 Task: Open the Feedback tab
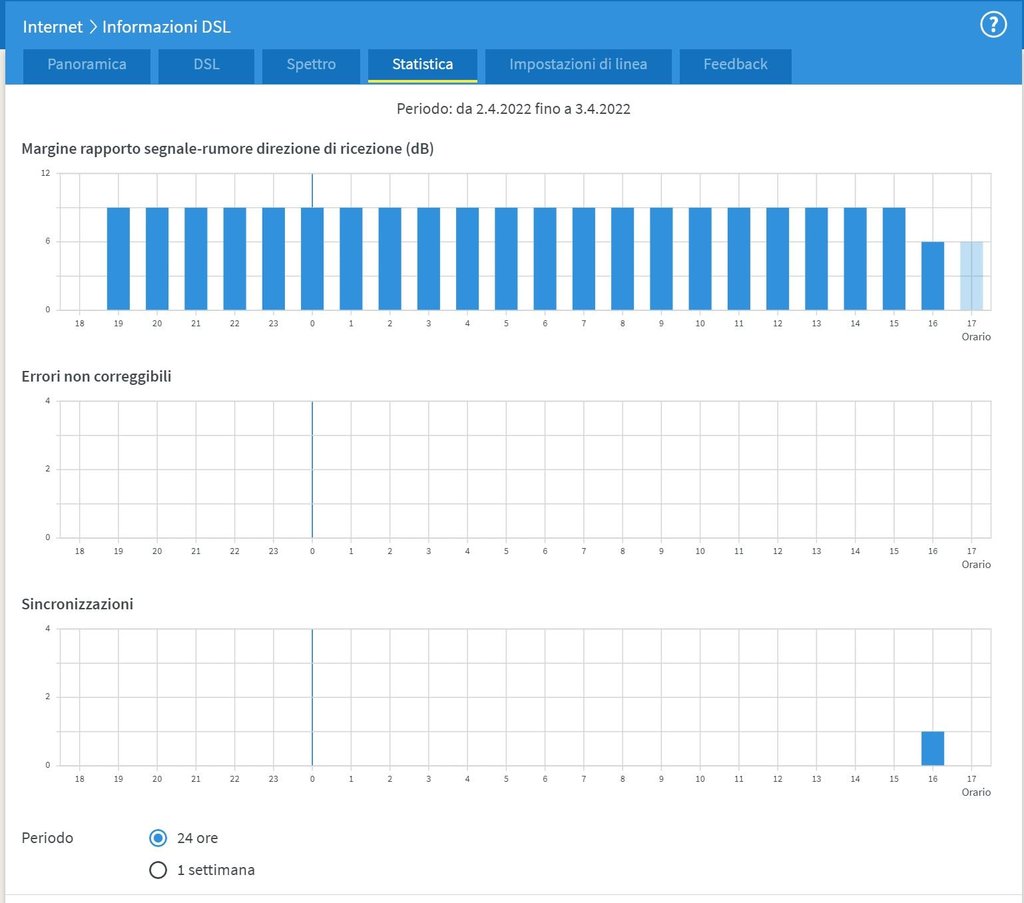pos(735,65)
